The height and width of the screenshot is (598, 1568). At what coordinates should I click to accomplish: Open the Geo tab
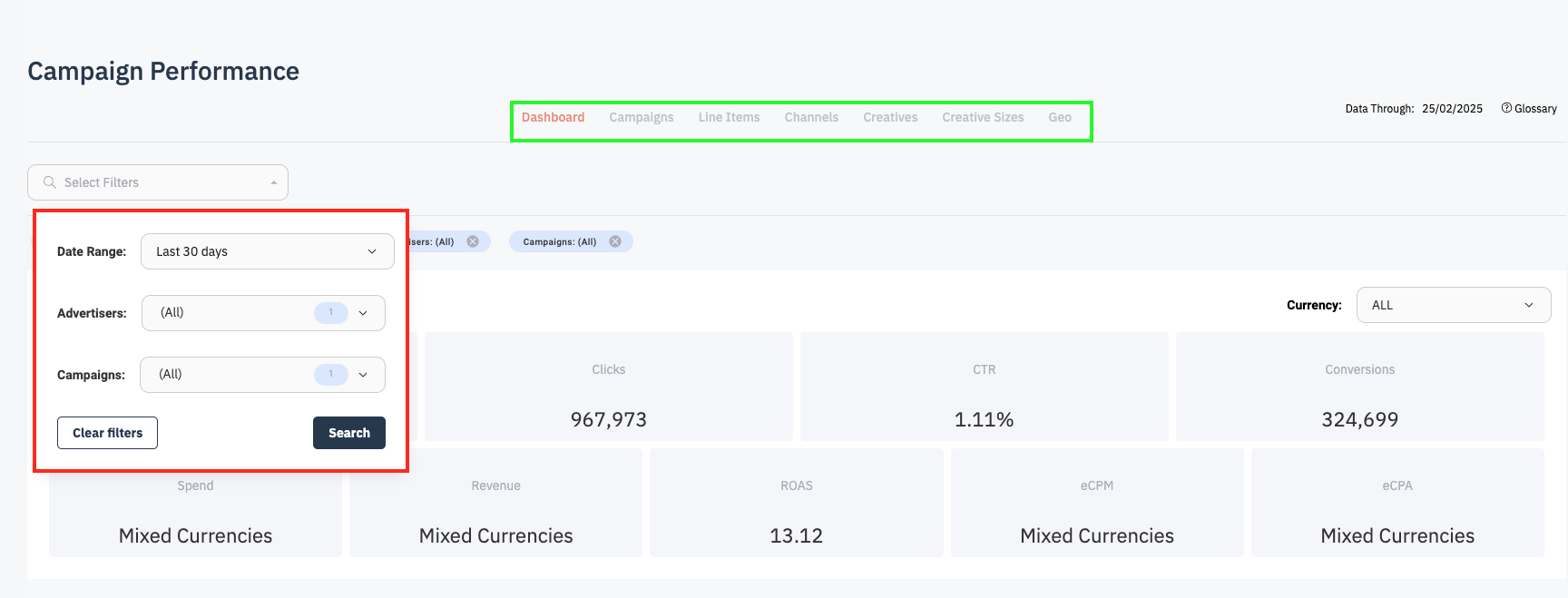click(x=1060, y=118)
